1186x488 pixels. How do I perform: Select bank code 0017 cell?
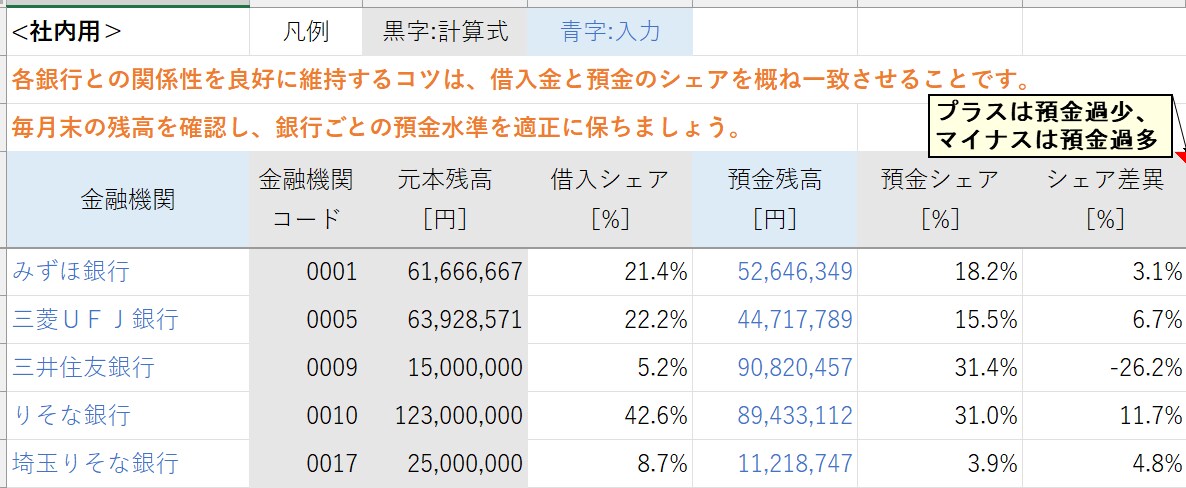[x=306, y=463]
